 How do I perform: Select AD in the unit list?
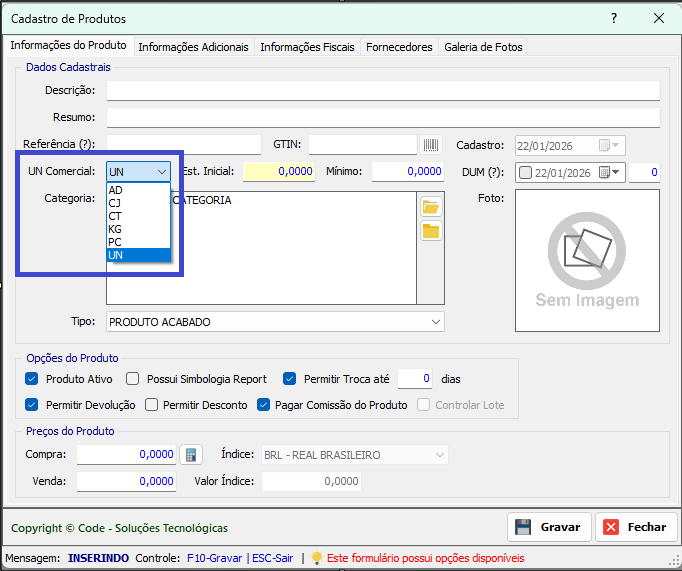pyautogui.click(x=138, y=190)
